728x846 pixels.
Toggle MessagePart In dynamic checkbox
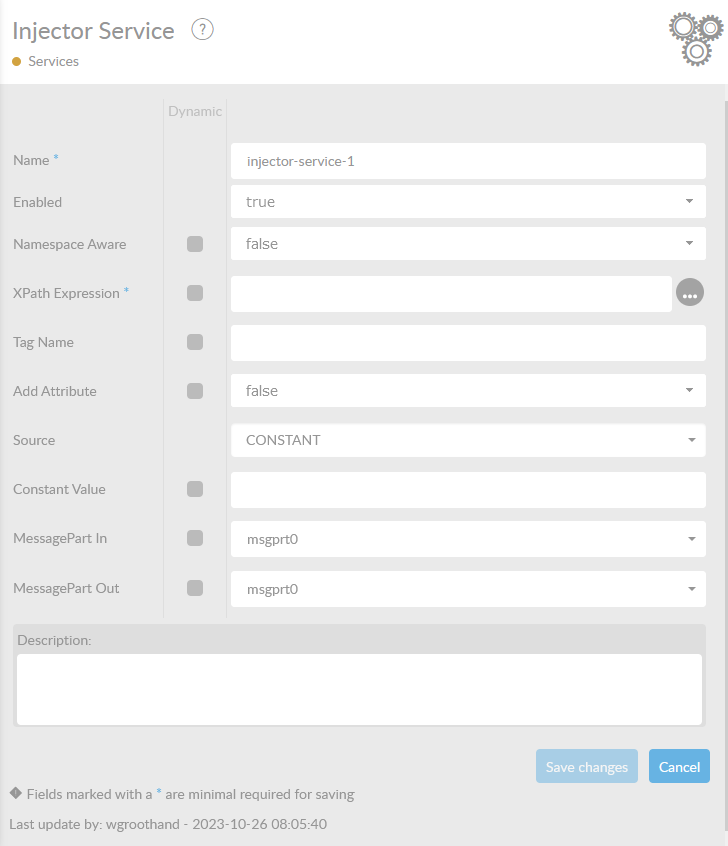point(195,538)
